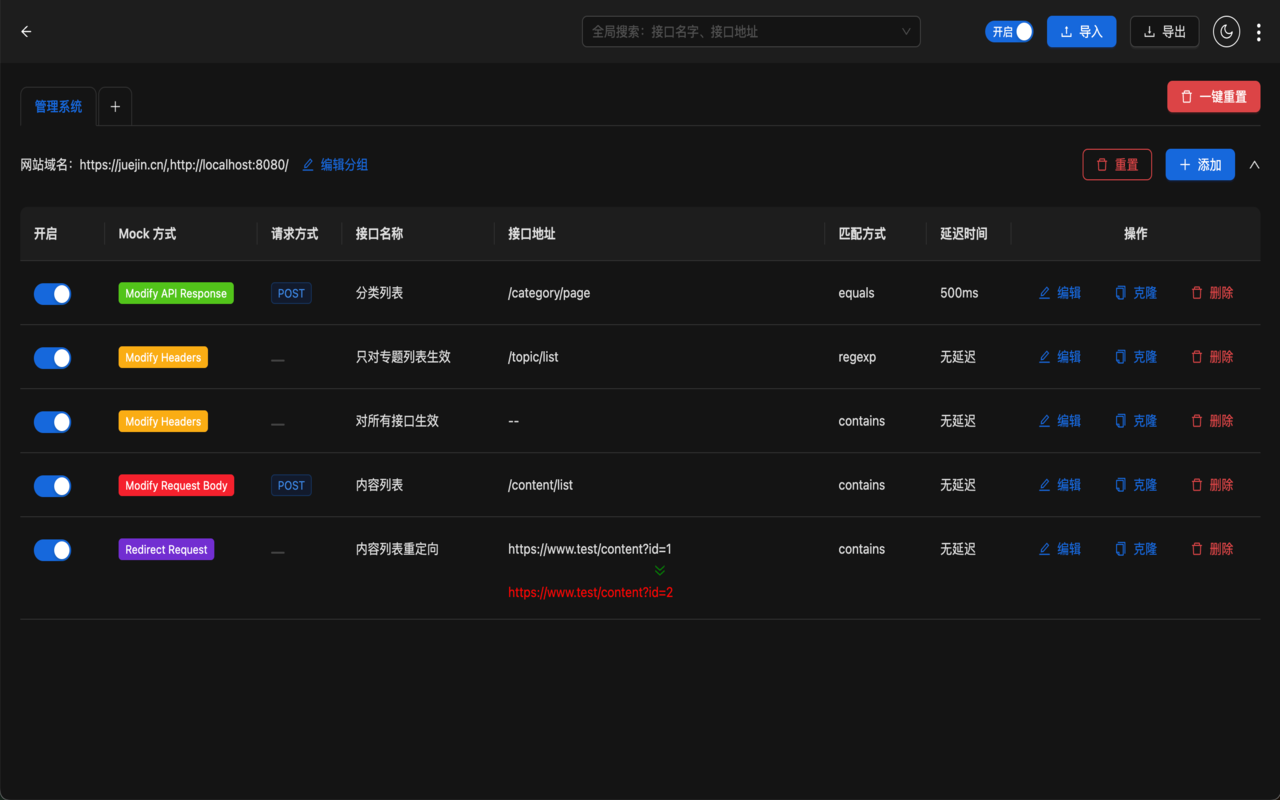
Task: Click the 一键重置 reset button
Action: [x=1213, y=96]
